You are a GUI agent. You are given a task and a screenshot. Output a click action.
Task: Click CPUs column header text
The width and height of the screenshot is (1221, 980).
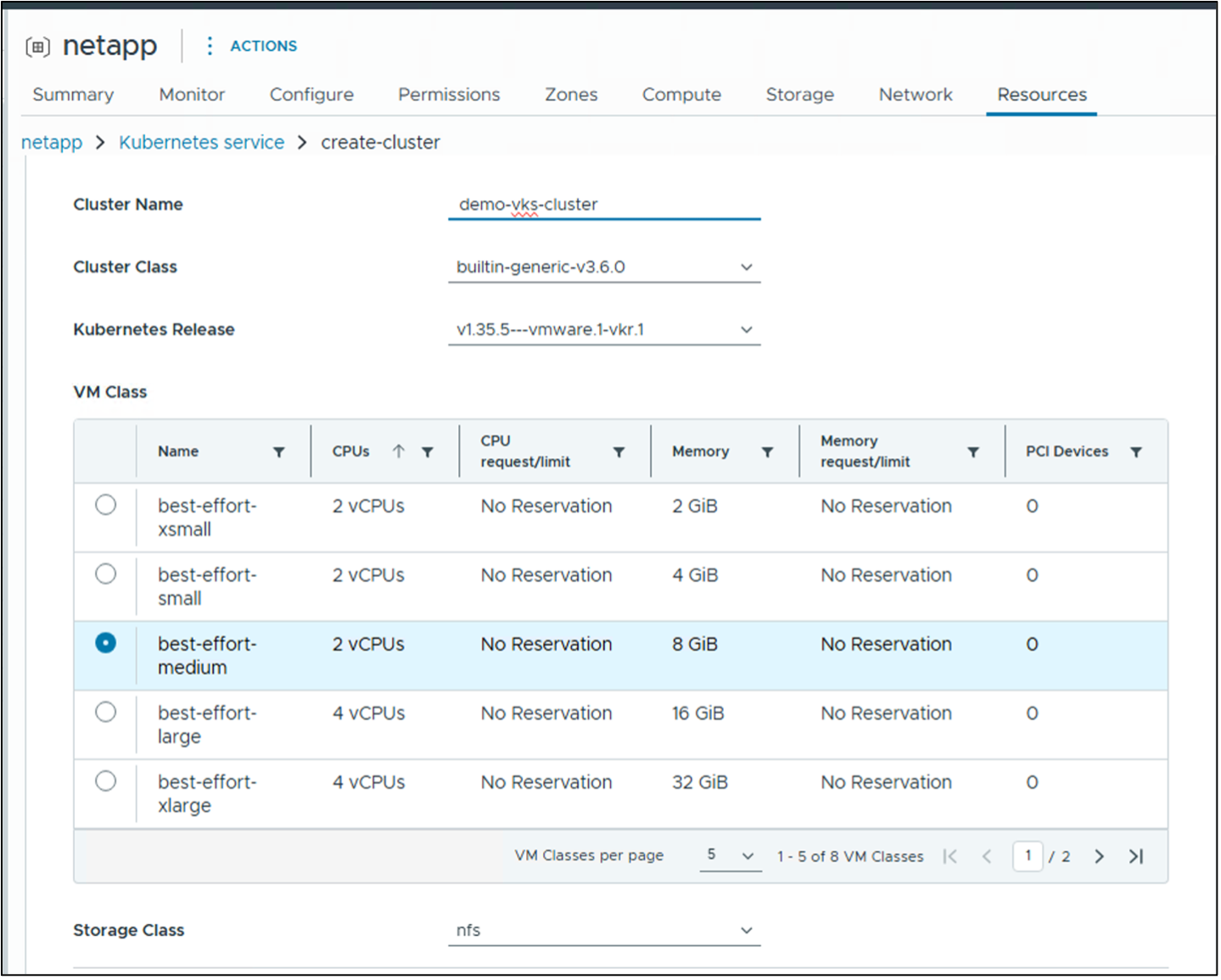pos(351,451)
